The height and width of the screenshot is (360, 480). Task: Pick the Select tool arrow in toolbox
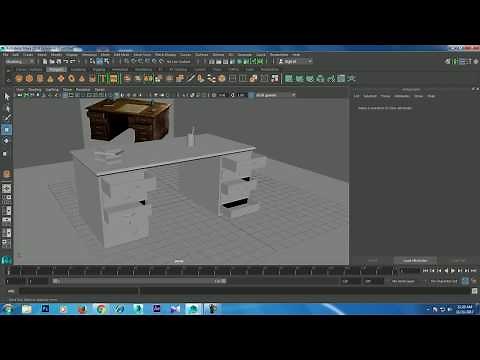coord(7,97)
